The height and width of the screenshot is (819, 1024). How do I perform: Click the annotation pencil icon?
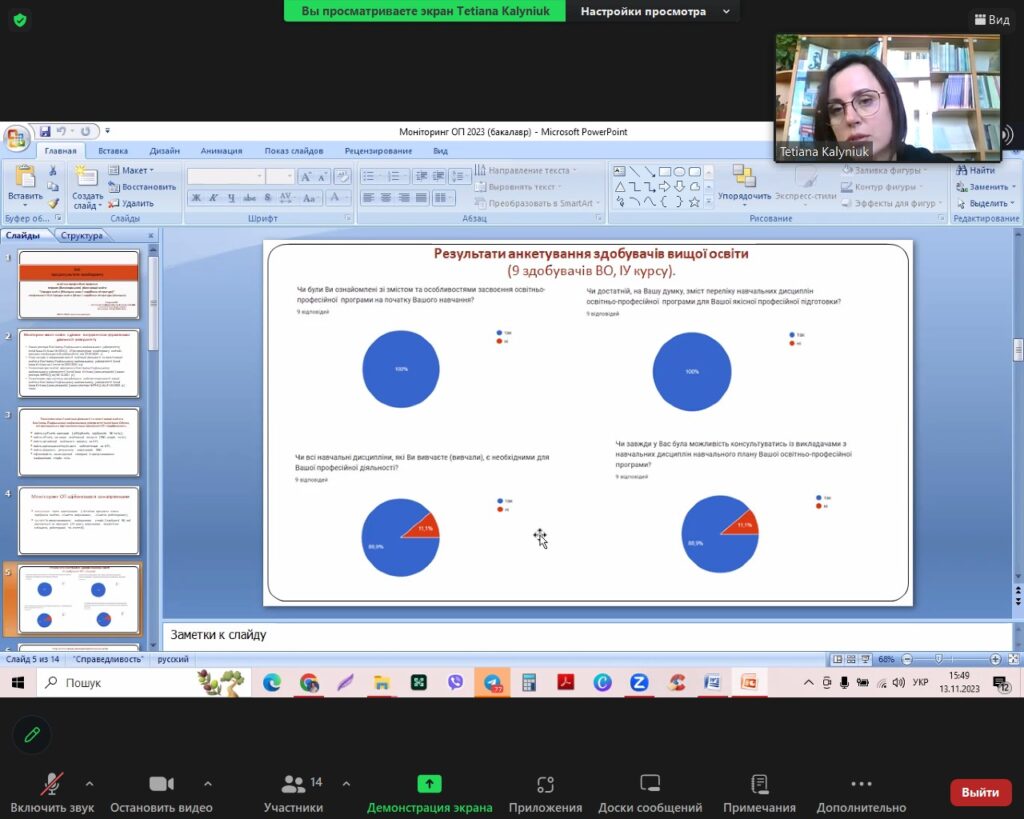pos(32,735)
